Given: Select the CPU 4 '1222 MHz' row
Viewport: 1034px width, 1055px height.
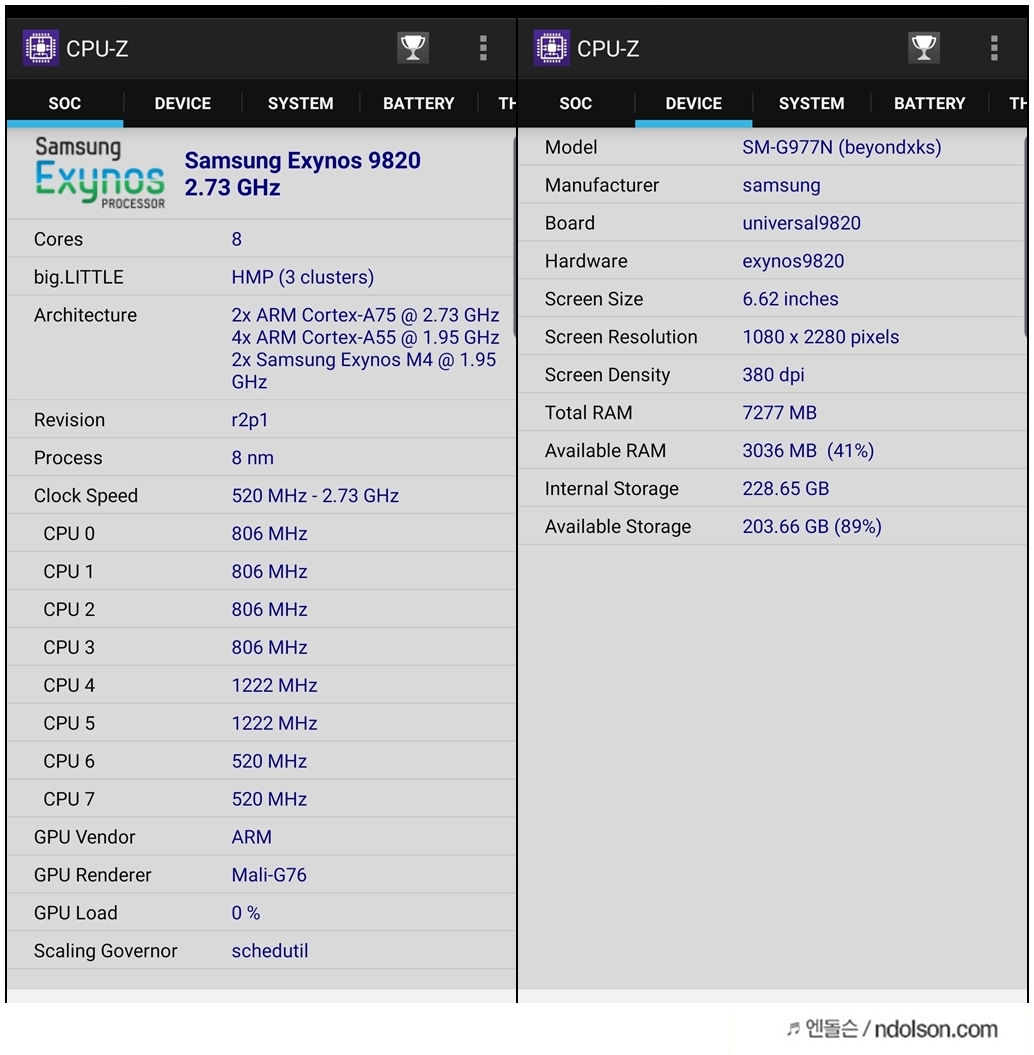Looking at the screenshot, I should tap(261, 685).
